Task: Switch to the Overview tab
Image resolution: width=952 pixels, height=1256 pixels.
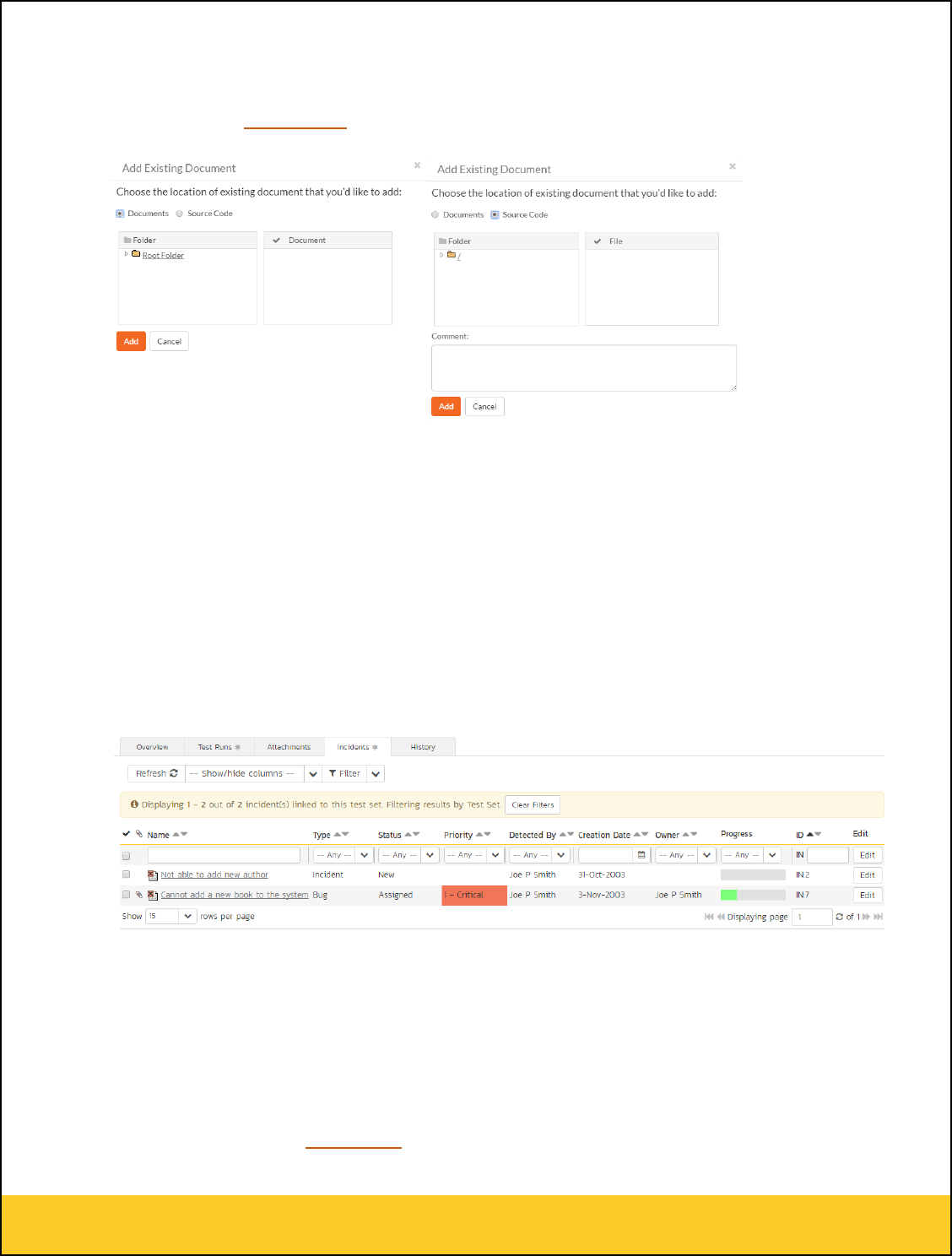Action: pyautogui.click(x=152, y=747)
